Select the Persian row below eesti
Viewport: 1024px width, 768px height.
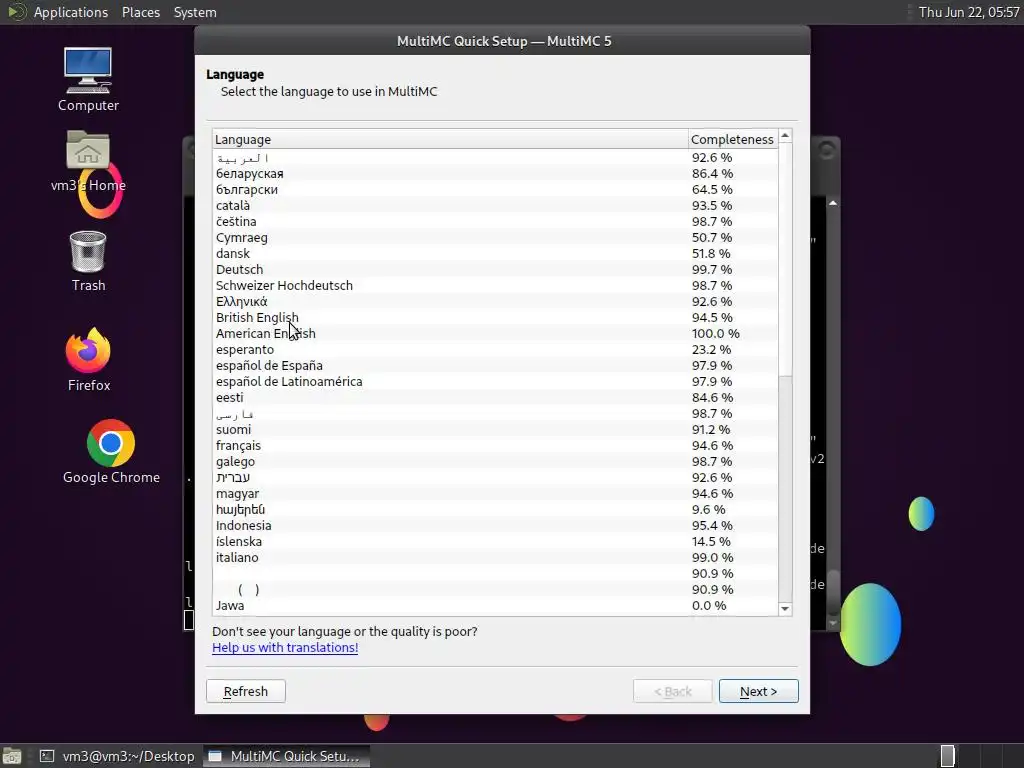[495, 413]
